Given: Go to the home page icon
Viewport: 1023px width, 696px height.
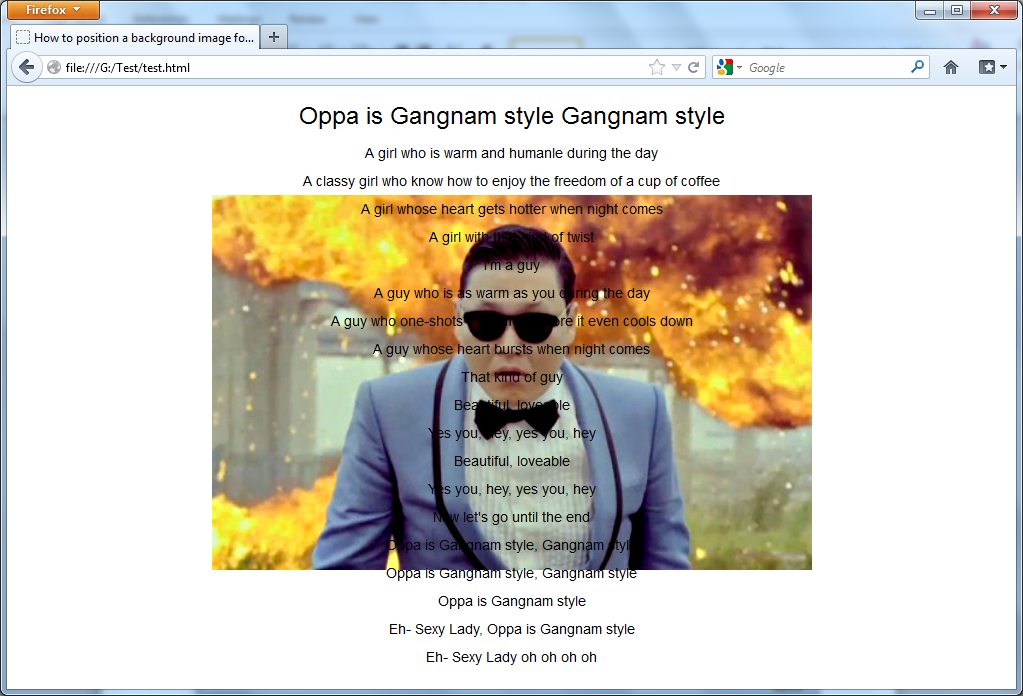Looking at the screenshot, I should click(x=951, y=67).
